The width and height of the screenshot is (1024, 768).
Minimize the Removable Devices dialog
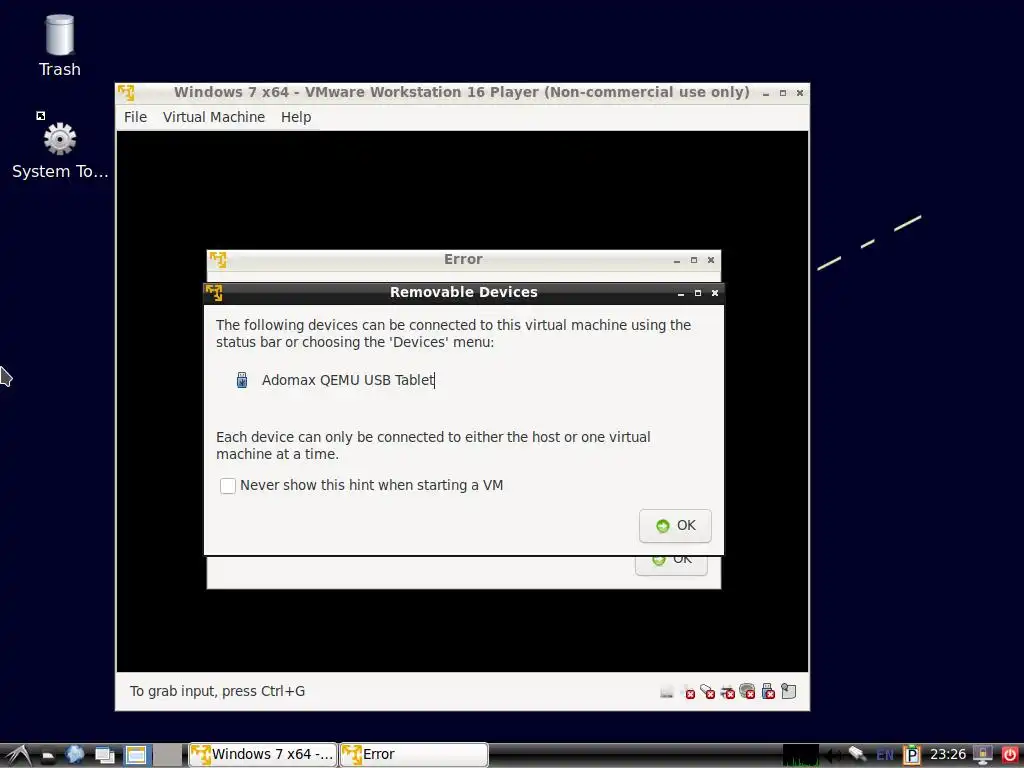pos(680,294)
